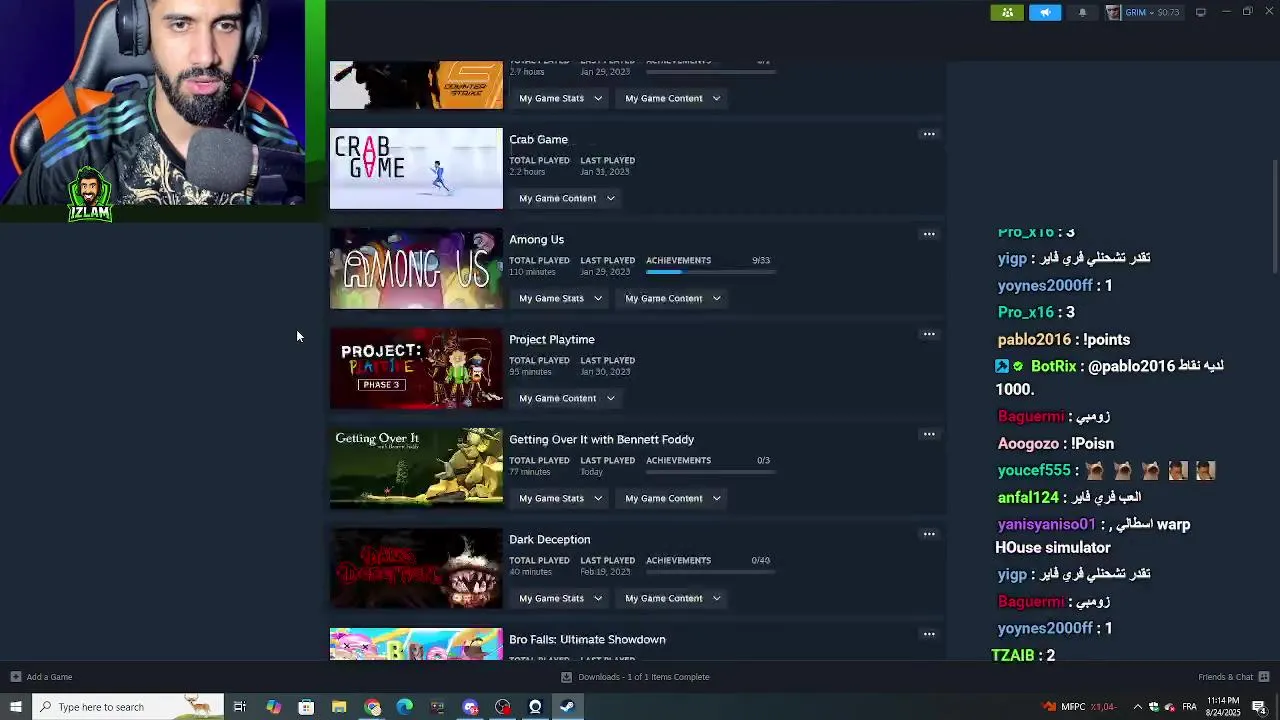The height and width of the screenshot is (720, 1280).
Task: Click GRIM profile avatar
Action: click(1113, 12)
